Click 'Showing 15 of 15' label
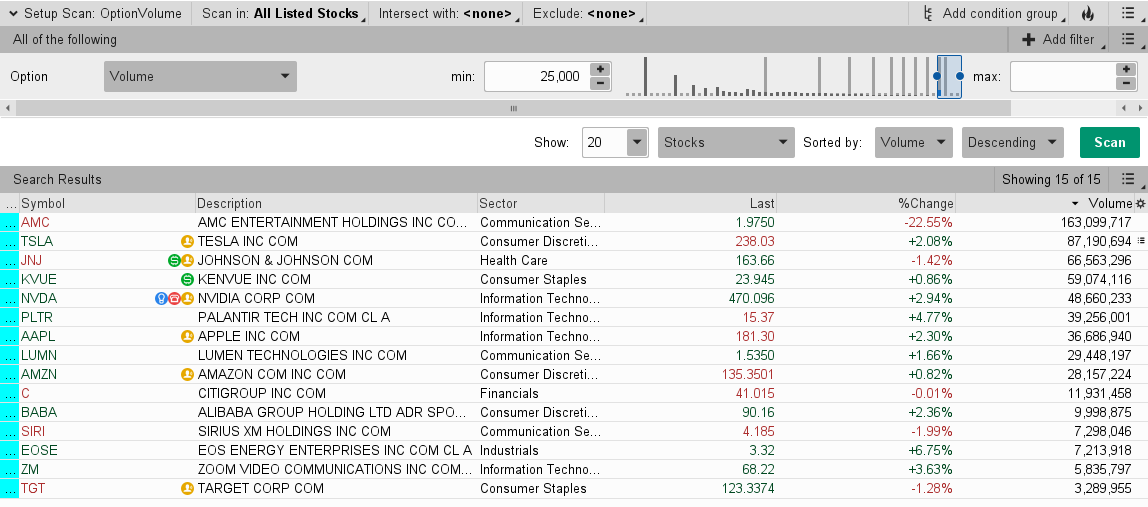The height and width of the screenshot is (507, 1148). (x=1051, y=179)
